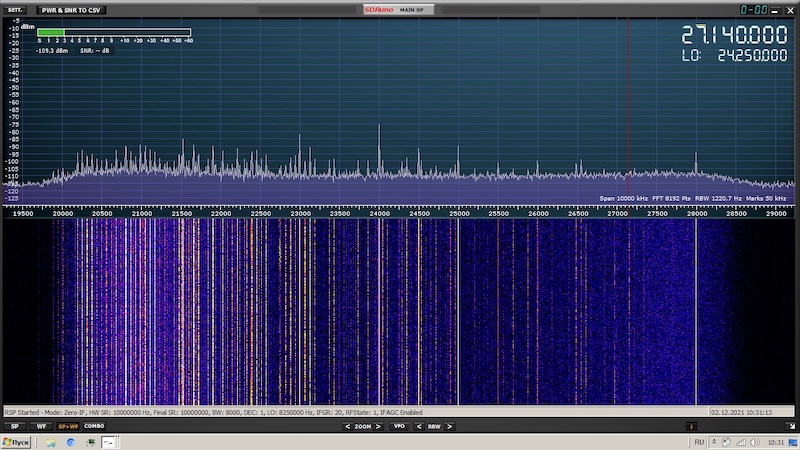Click the info indicator in bottom bar
Viewport: 800px width, 450px height.
click(691, 426)
